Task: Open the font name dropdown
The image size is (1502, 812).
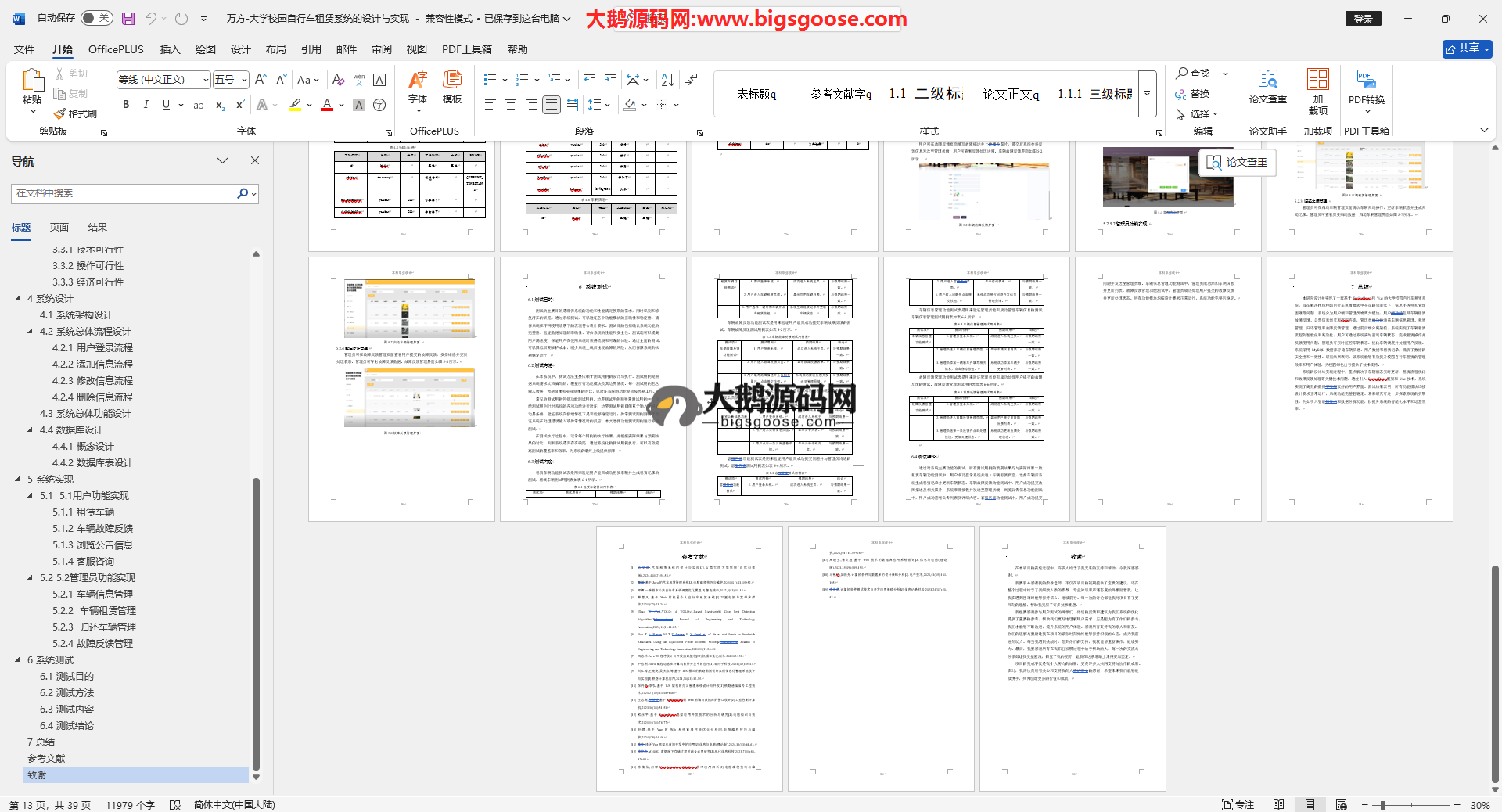Action: pos(206,80)
